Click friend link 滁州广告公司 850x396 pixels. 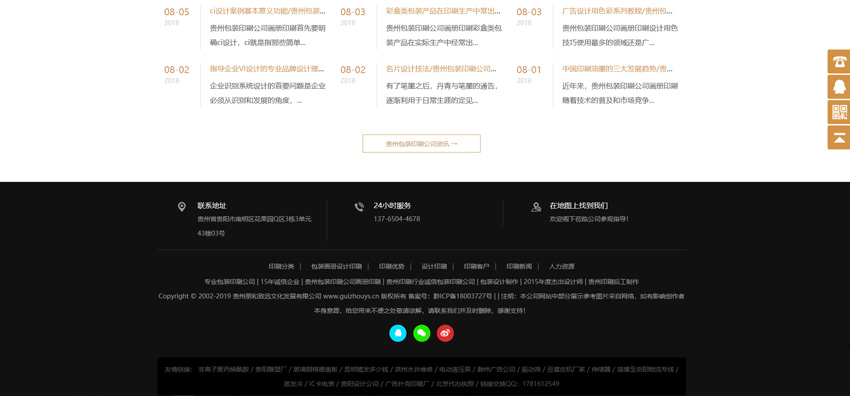click(x=496, y=369)
